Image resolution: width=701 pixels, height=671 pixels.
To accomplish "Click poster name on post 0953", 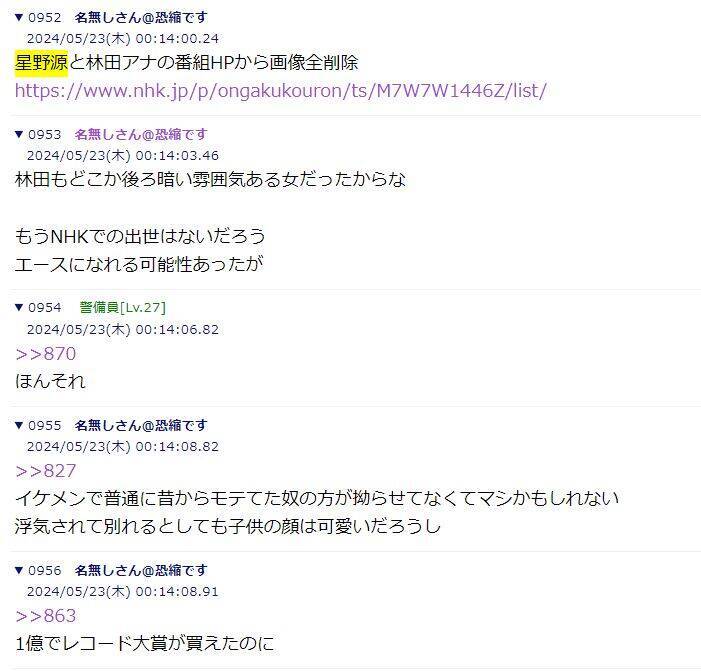I will click(141, 134).
